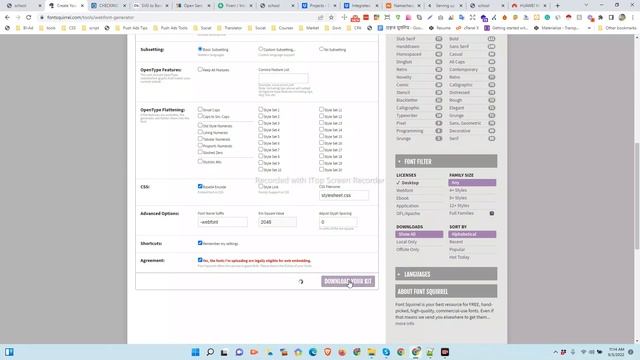Screen dimensions: 640x360
Task: Uncheck Remember my settings
Action: (x=200, y=243)
